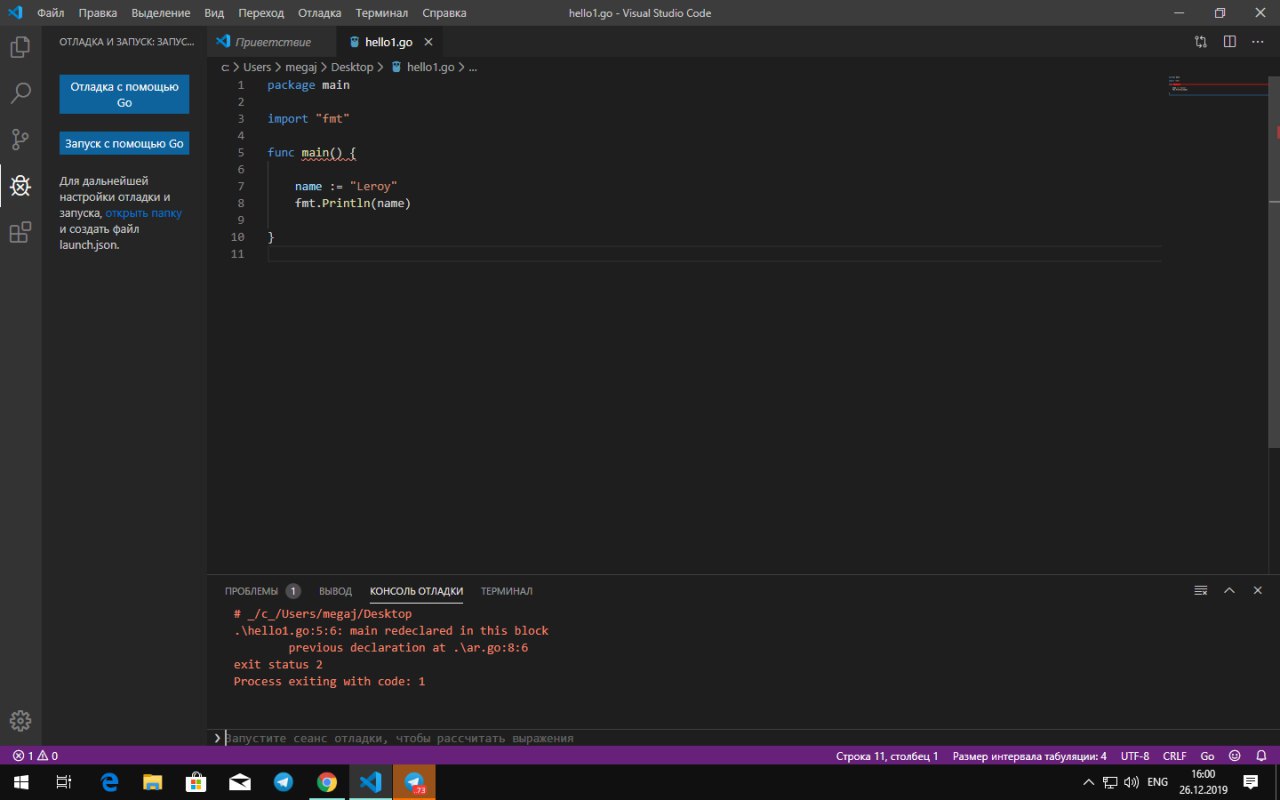
Task: Switch to the ПРОБЛЕМЫ panel tab
Action: 262,591
